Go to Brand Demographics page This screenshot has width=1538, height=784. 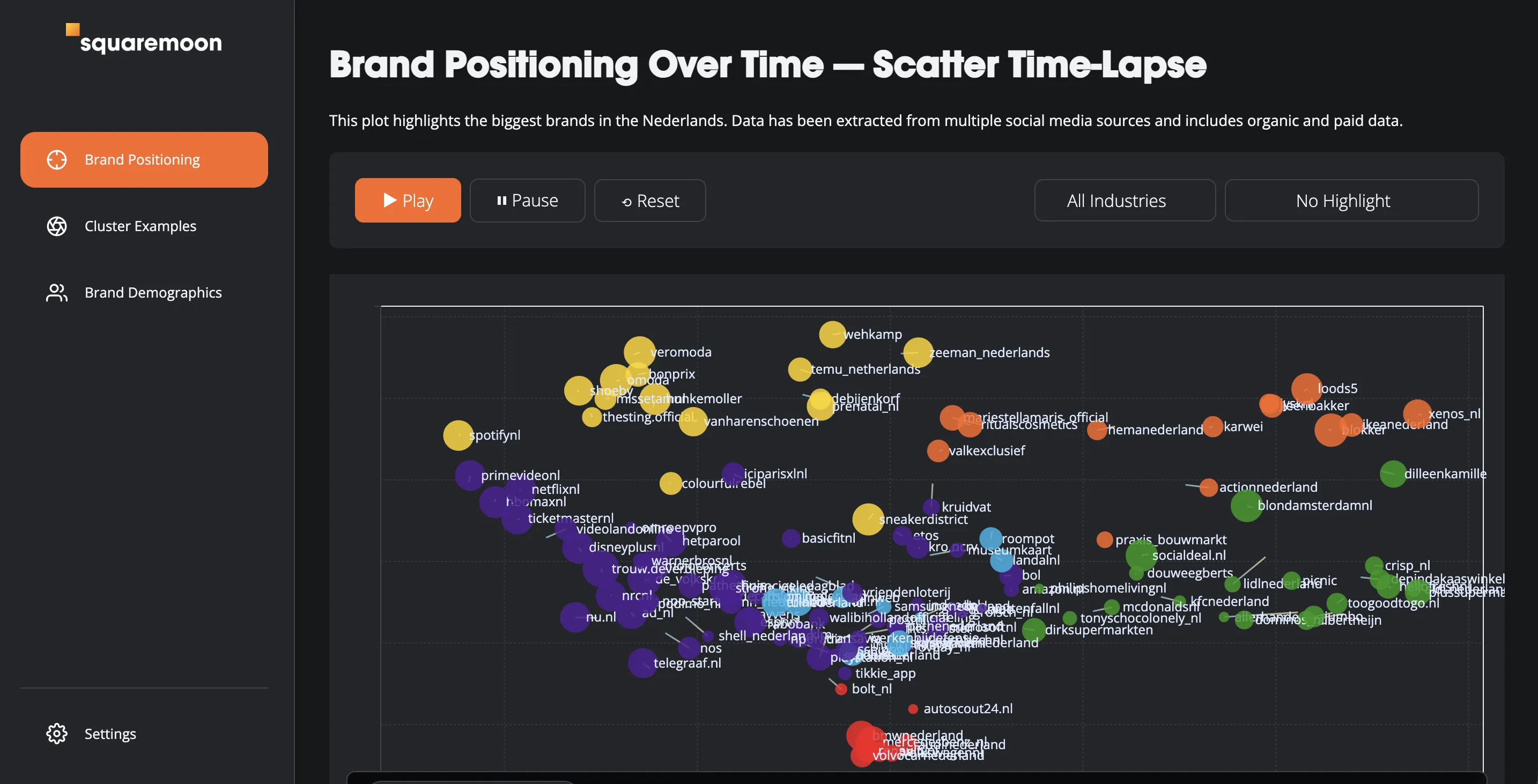(153, 293)
